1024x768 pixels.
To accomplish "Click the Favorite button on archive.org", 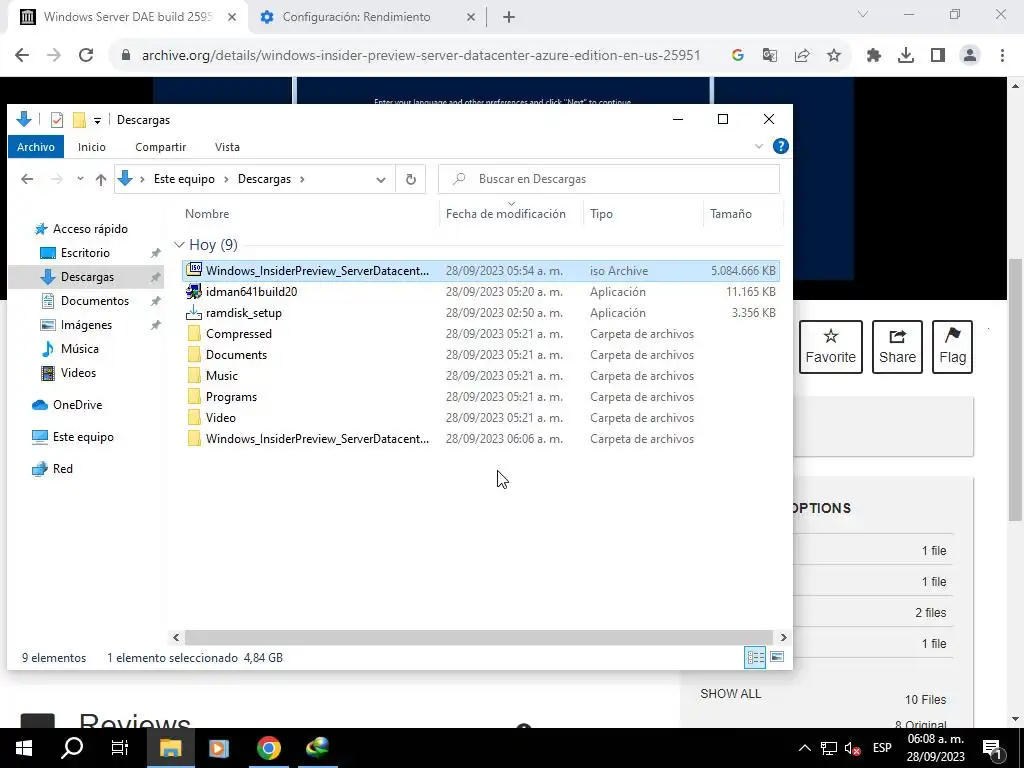I will pyautogui.click(x=831, y=347).
